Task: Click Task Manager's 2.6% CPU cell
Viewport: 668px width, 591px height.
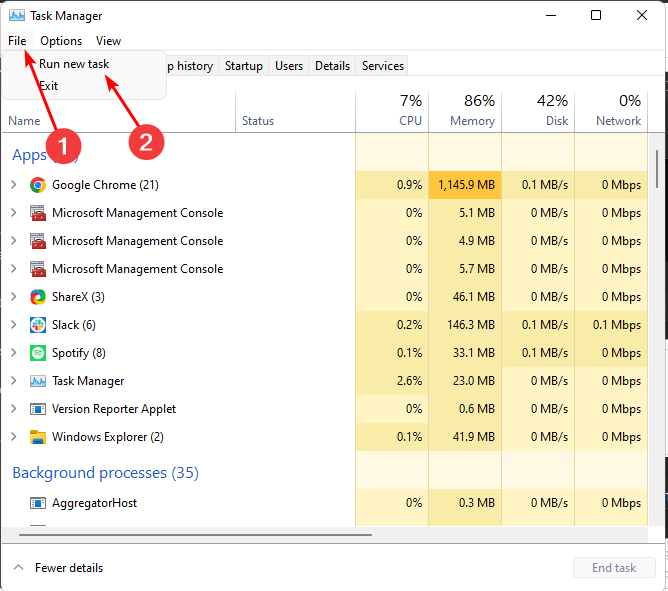Action: 392,381
